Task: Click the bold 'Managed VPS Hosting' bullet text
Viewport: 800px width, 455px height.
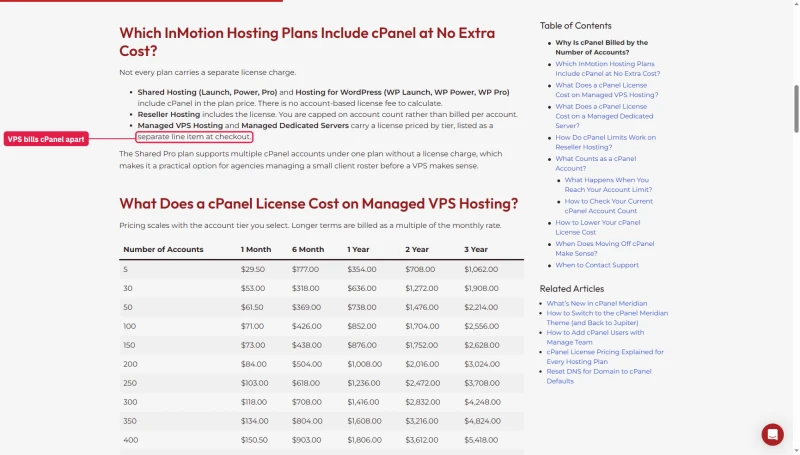Action: (x=180, y=125)
